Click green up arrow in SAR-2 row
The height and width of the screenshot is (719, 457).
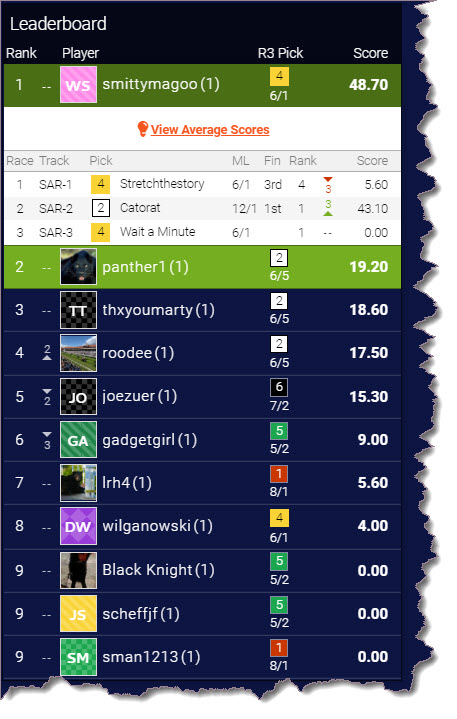click(328, 208)
